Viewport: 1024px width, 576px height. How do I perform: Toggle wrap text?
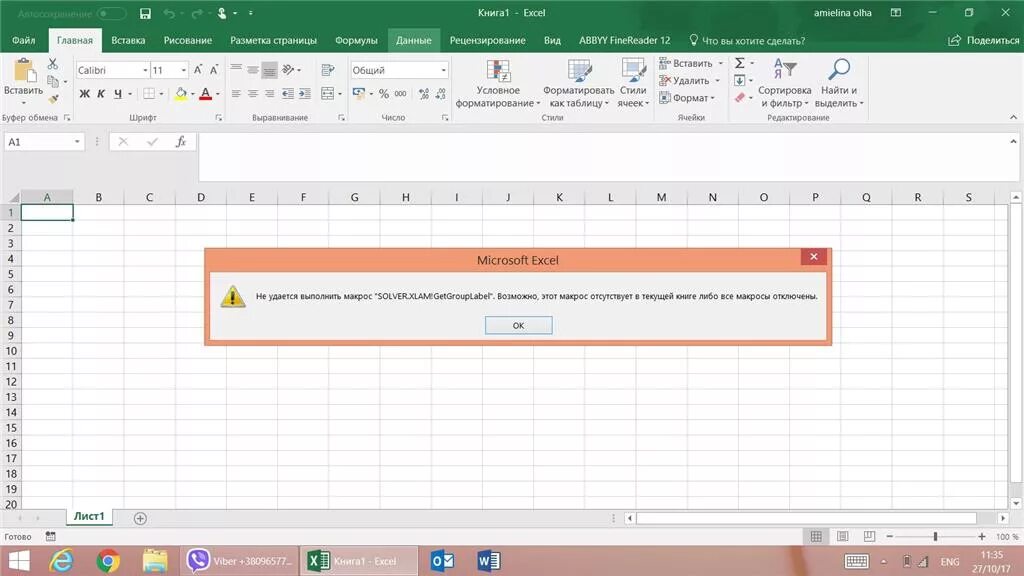click(x=328, y=70)
